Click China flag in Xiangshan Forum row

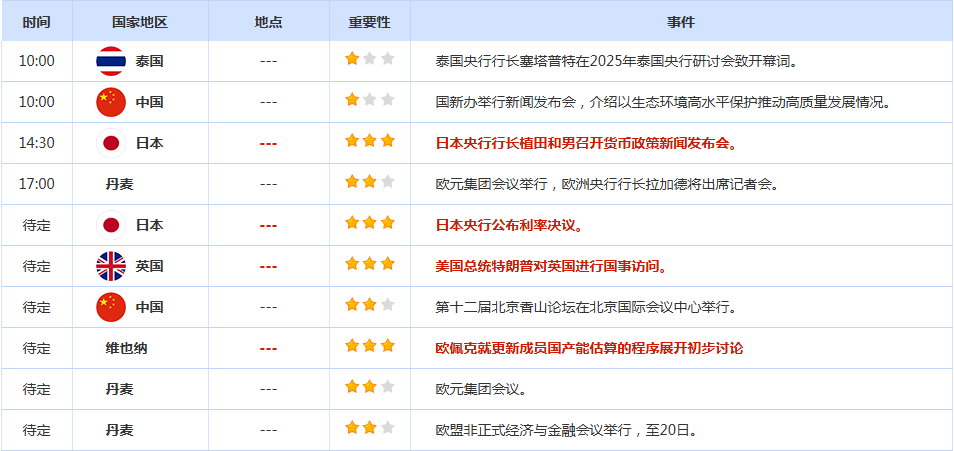click(x=111, y=307)
